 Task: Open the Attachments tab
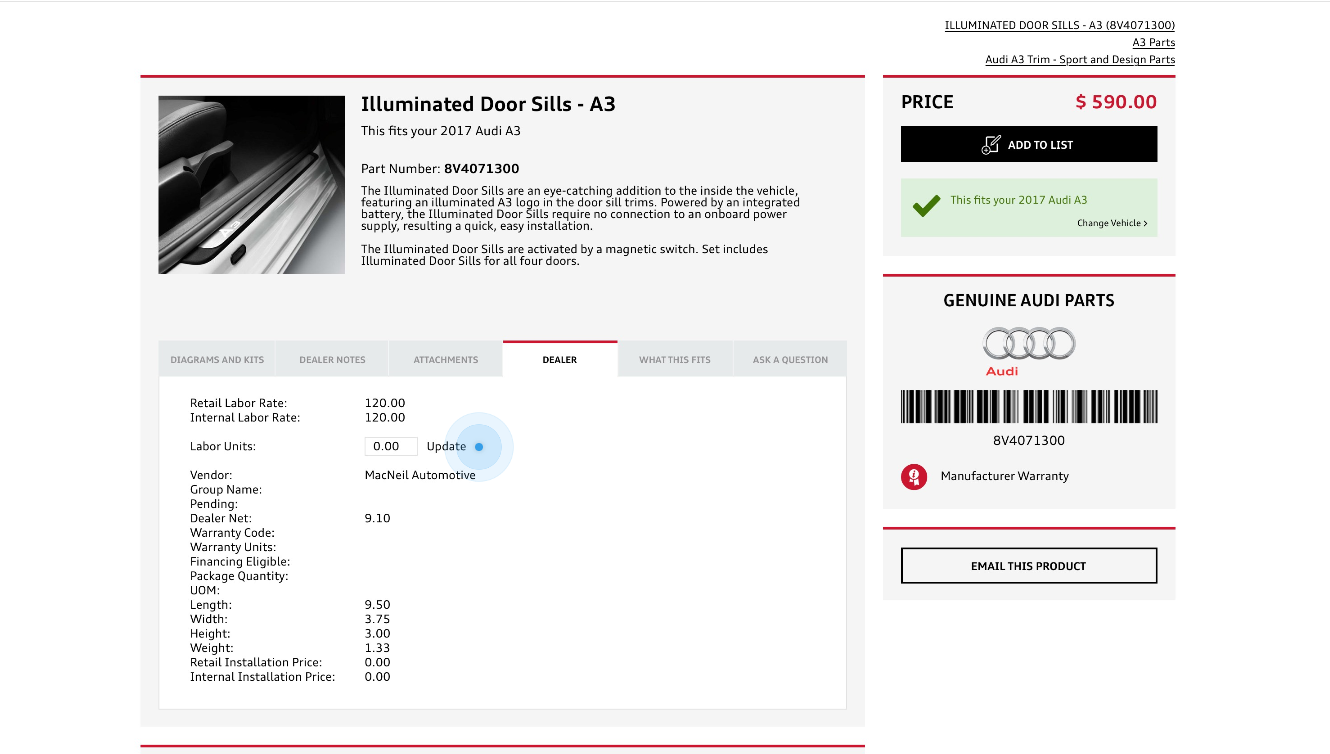tap(446, 360)
